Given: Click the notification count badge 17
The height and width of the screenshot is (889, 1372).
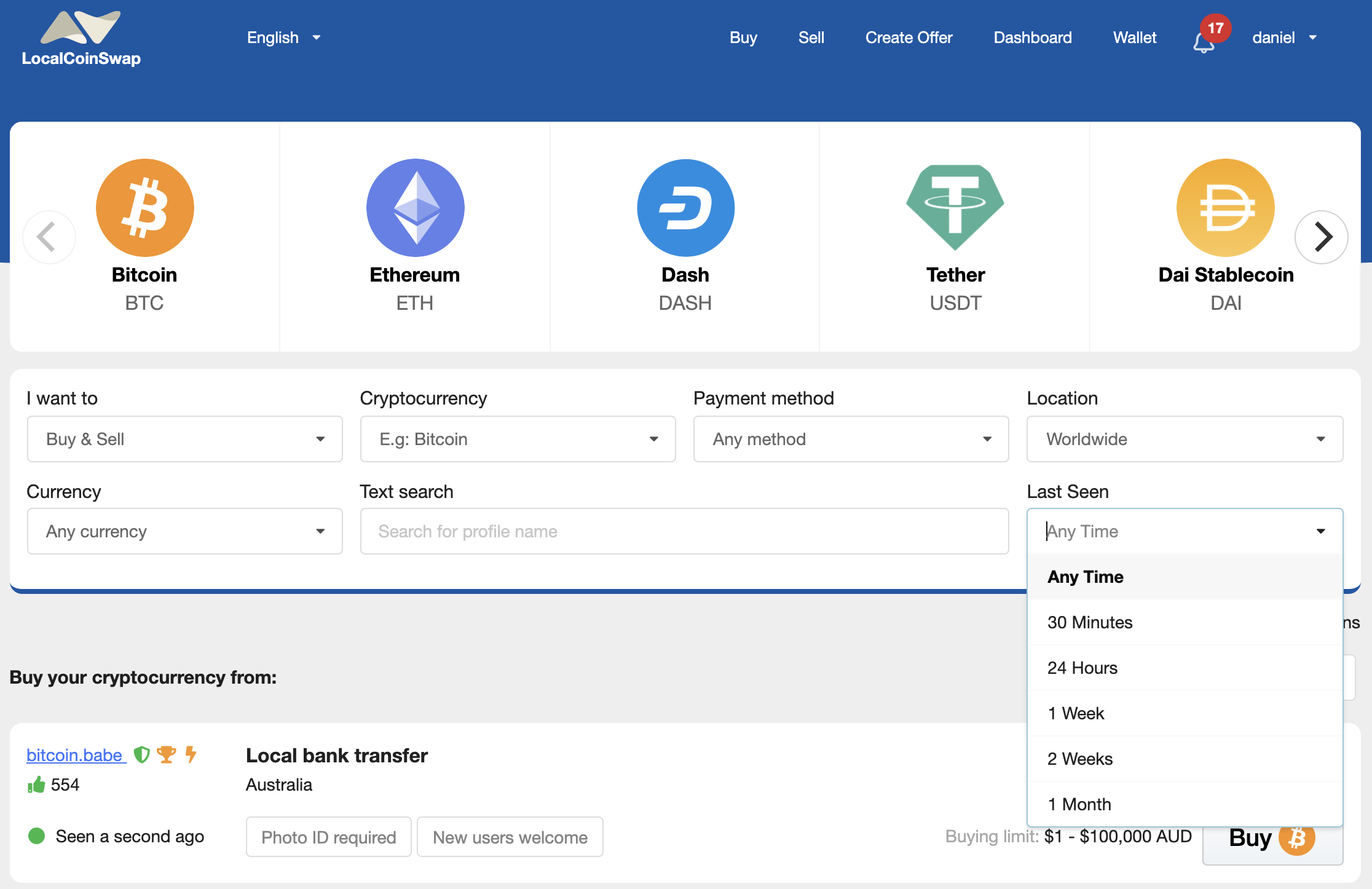Looking at the screenshot, I should click(x=1215, y=28).
